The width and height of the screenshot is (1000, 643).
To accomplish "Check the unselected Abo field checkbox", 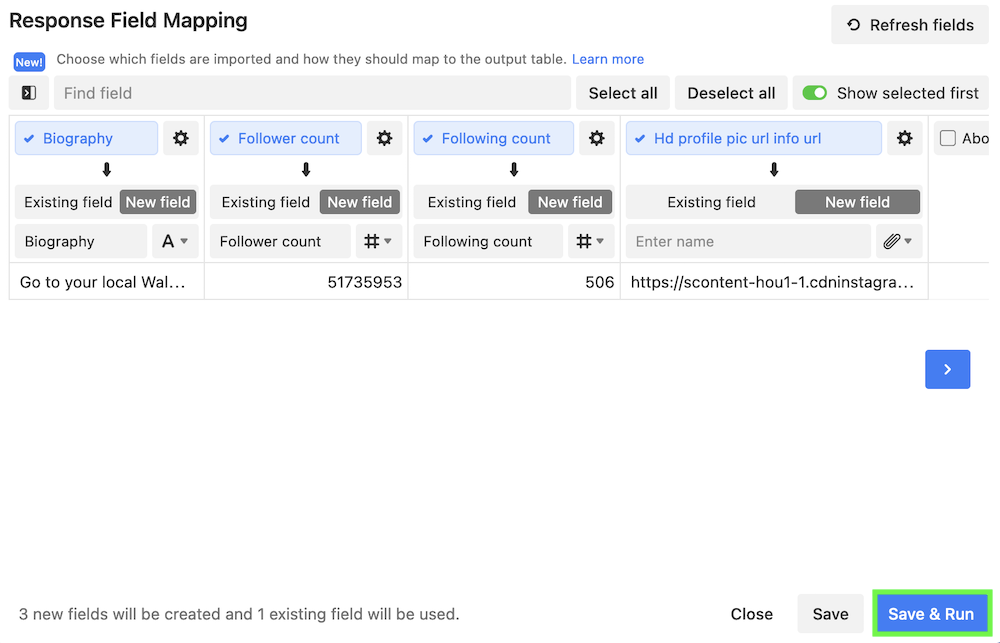I will tap(948, 139).
